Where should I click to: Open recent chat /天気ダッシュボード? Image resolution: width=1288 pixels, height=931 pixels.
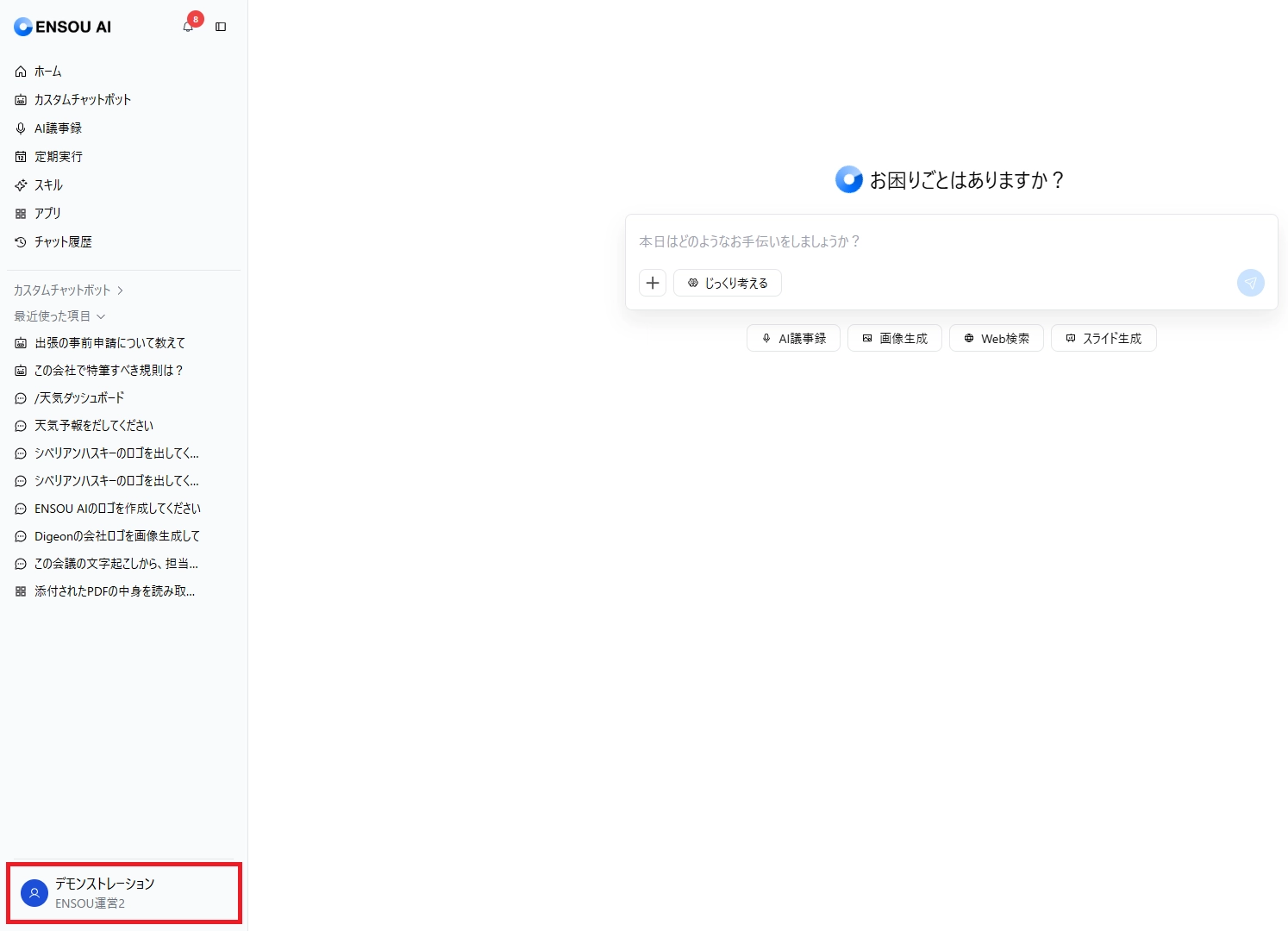point(123,398)
